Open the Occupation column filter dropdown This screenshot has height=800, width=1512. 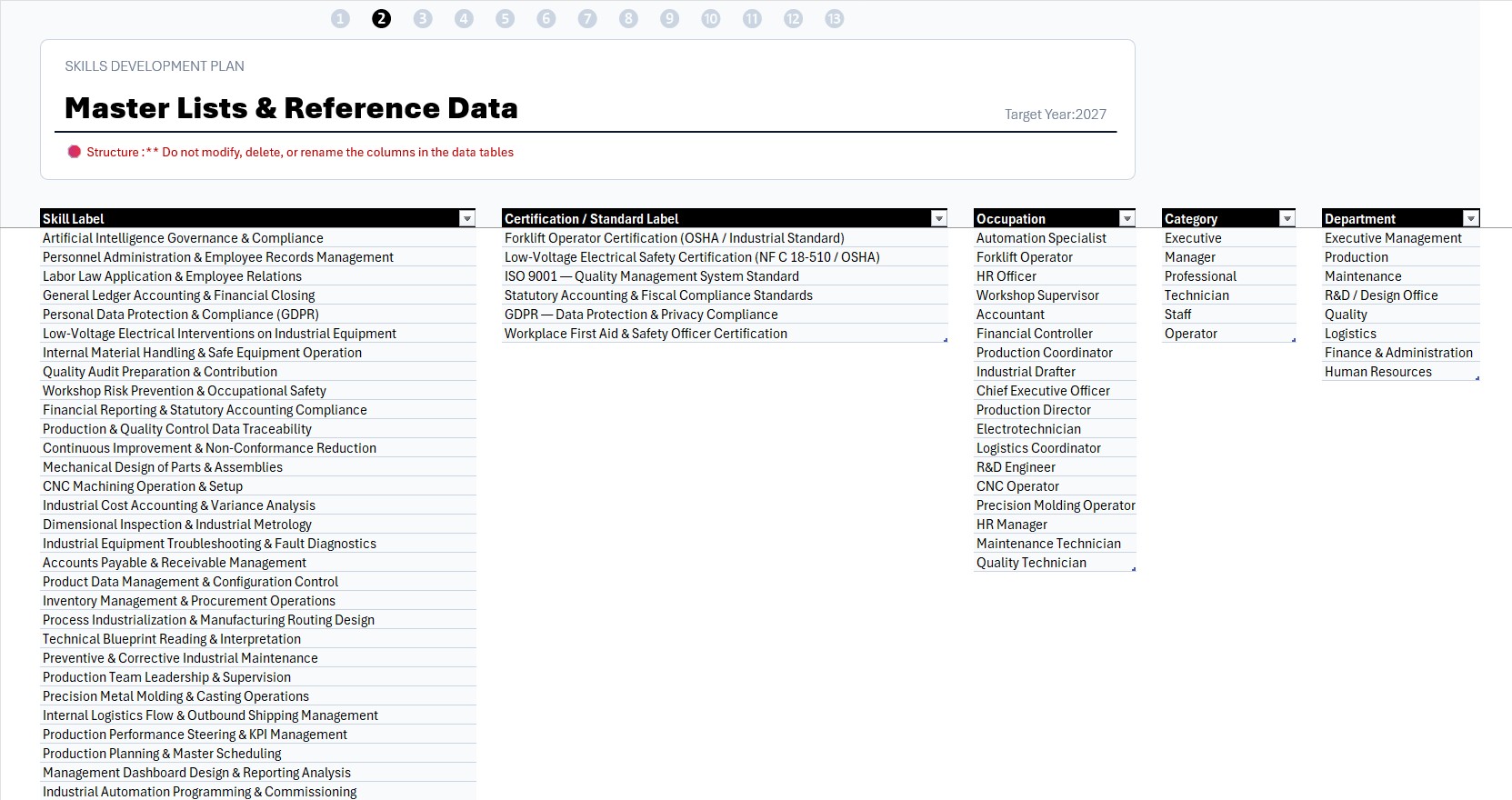click(1126, 218)
